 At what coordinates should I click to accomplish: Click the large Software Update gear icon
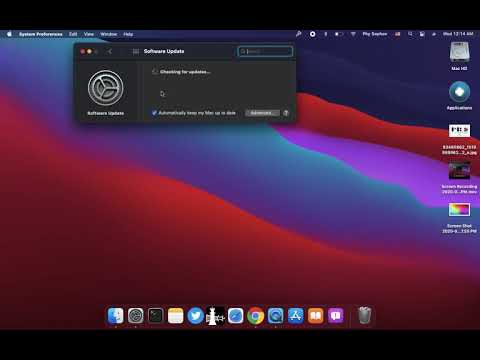(x=105, y=88)
